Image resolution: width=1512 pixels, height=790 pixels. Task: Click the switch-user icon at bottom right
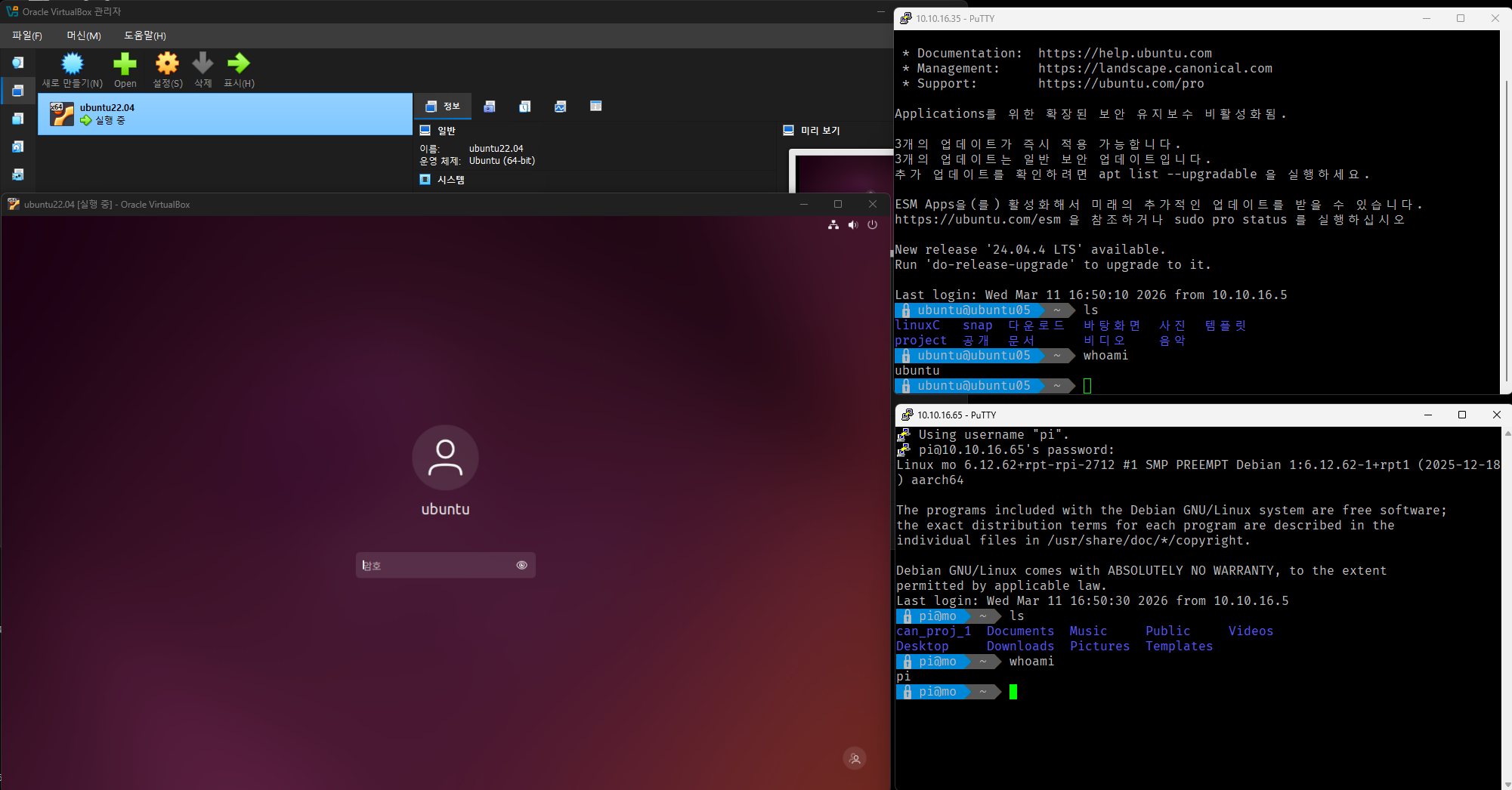(x=855, y=759)
